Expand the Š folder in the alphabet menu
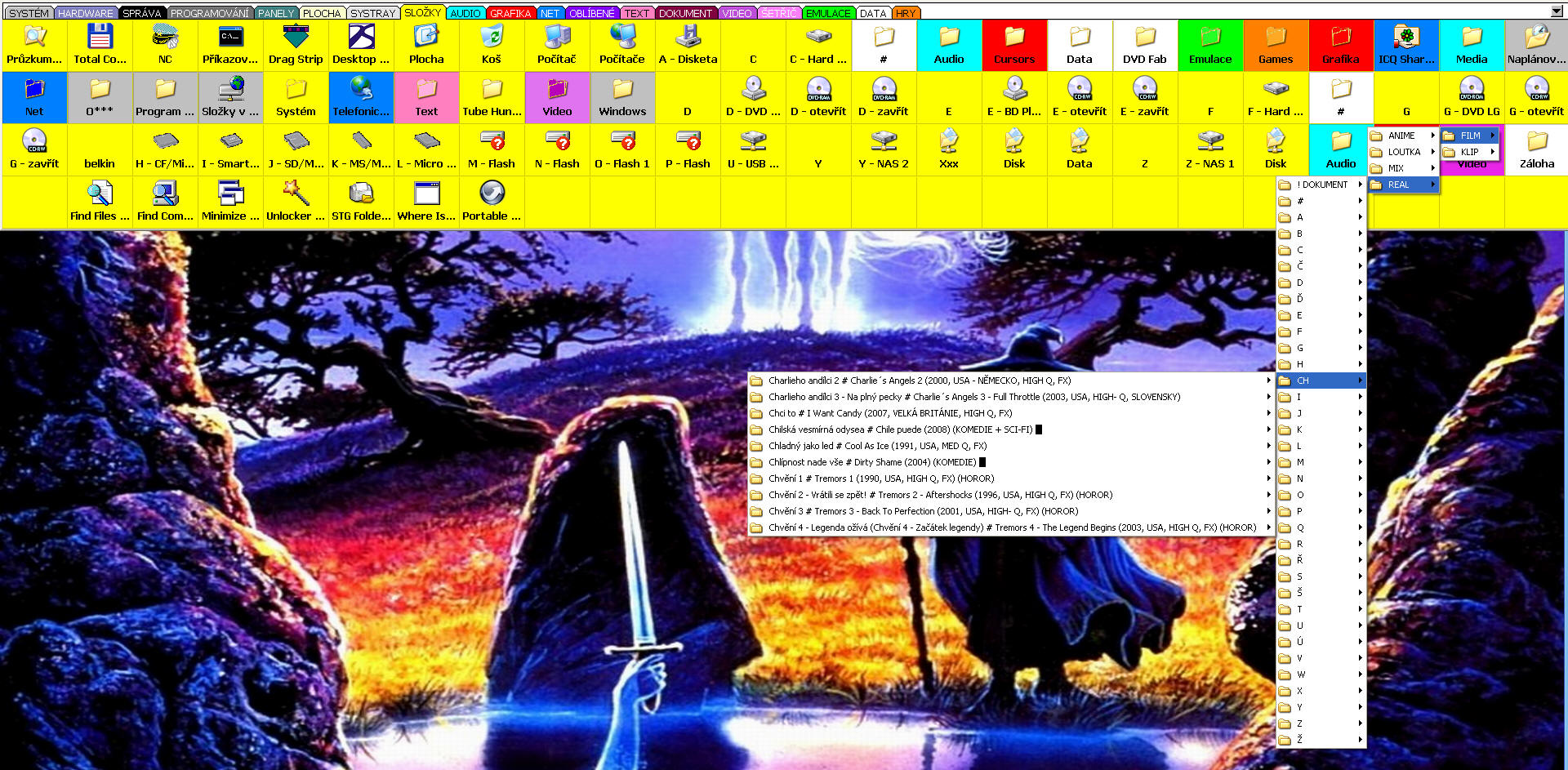 click(x=1321, y=593)
